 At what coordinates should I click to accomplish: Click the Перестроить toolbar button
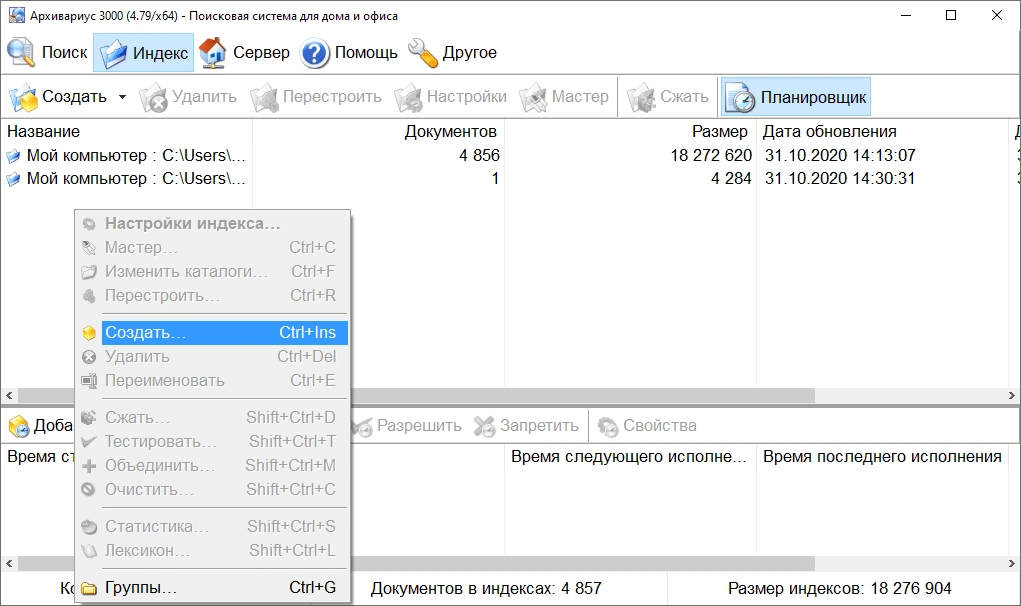tap(316, 97)
